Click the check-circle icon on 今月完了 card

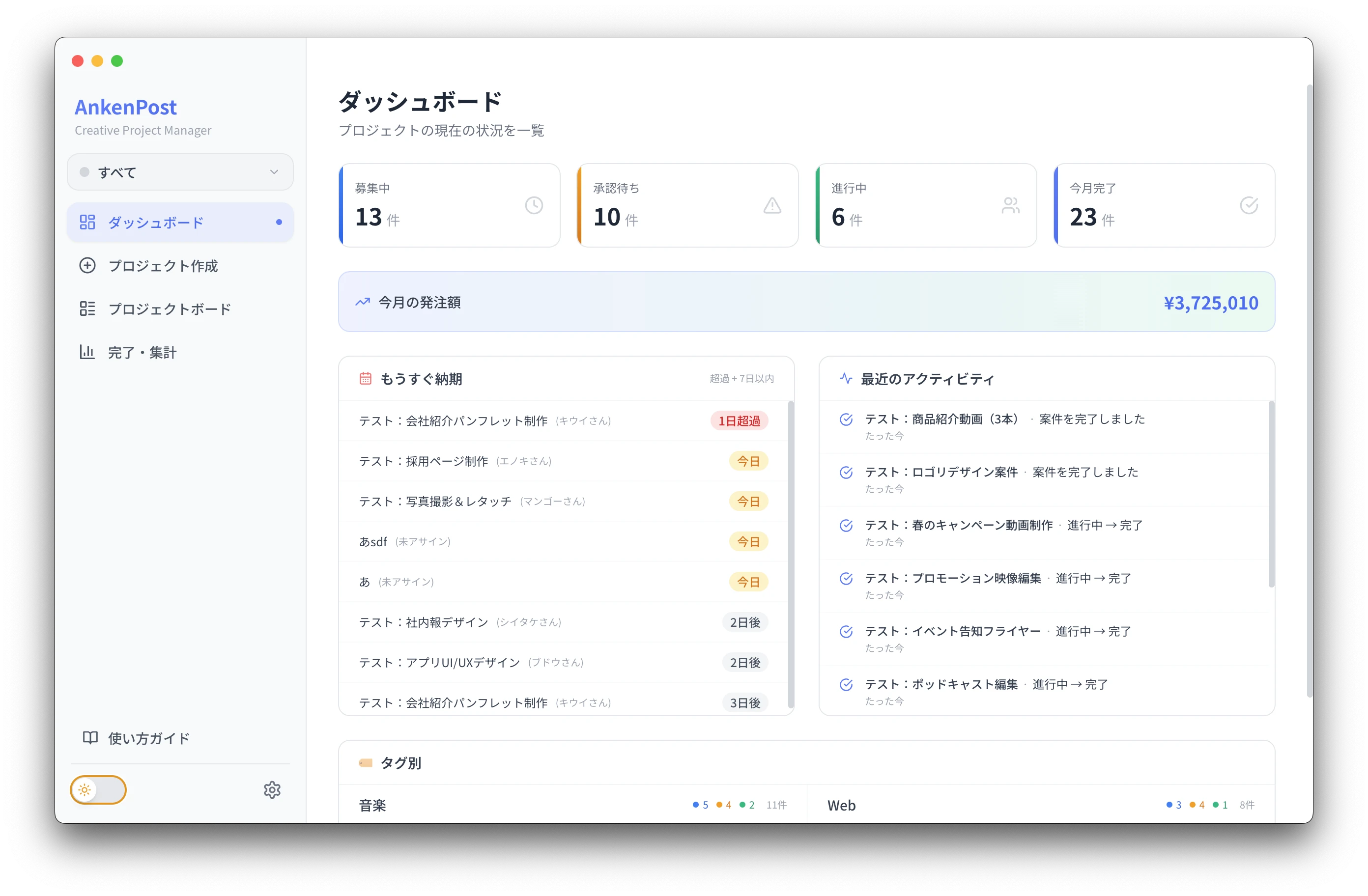1249,205
